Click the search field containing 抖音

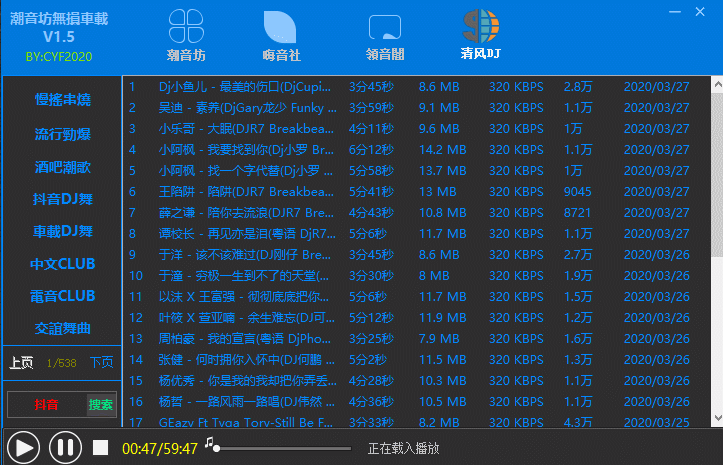click(46, 405)
